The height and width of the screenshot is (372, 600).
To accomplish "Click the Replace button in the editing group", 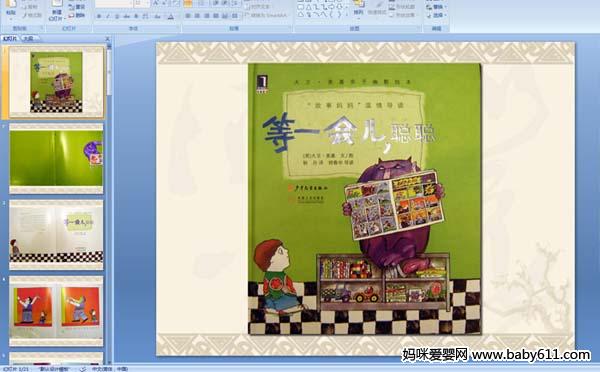I will [435, 7].
